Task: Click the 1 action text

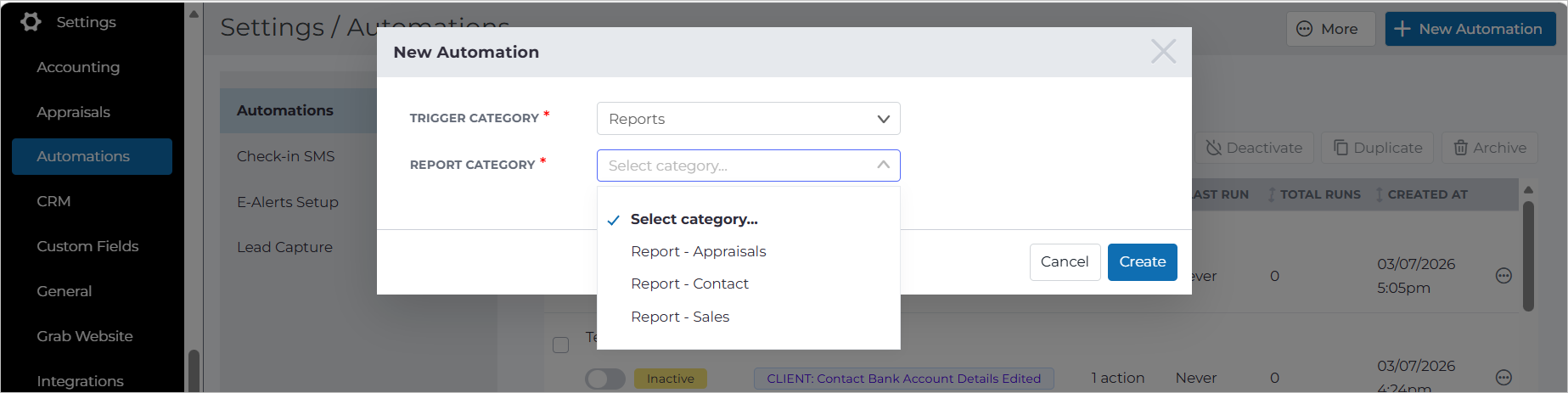Action: click(1117, 378)
